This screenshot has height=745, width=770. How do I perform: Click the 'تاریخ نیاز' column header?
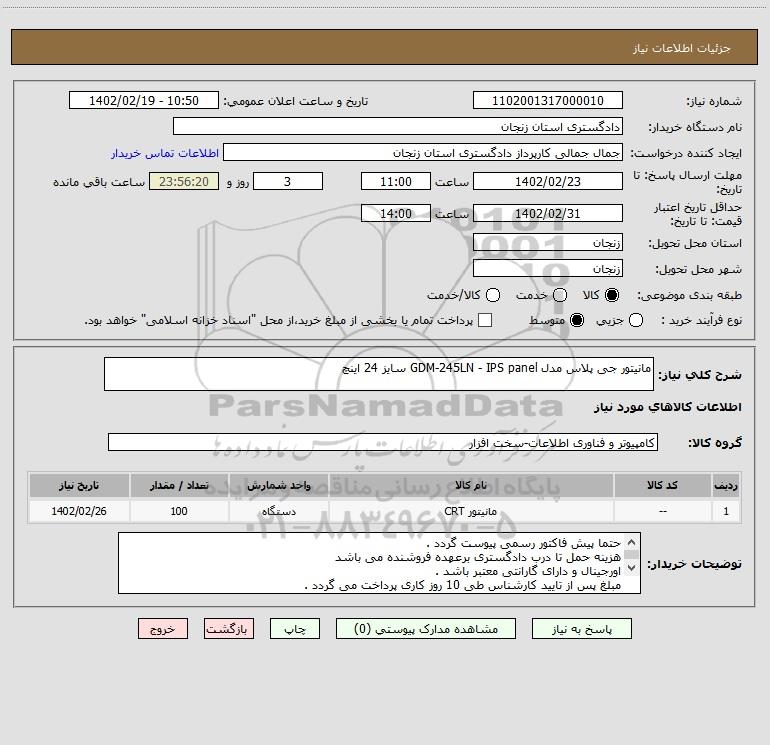79,485
